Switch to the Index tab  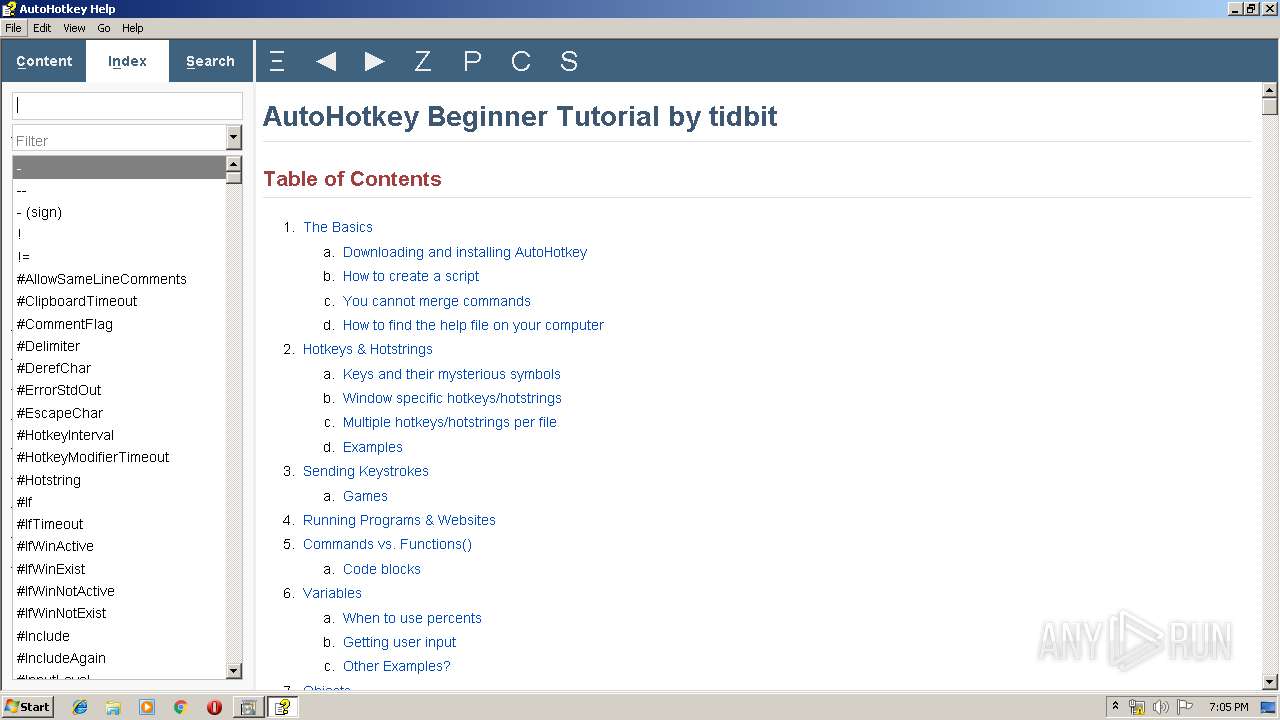coord(127,61)
